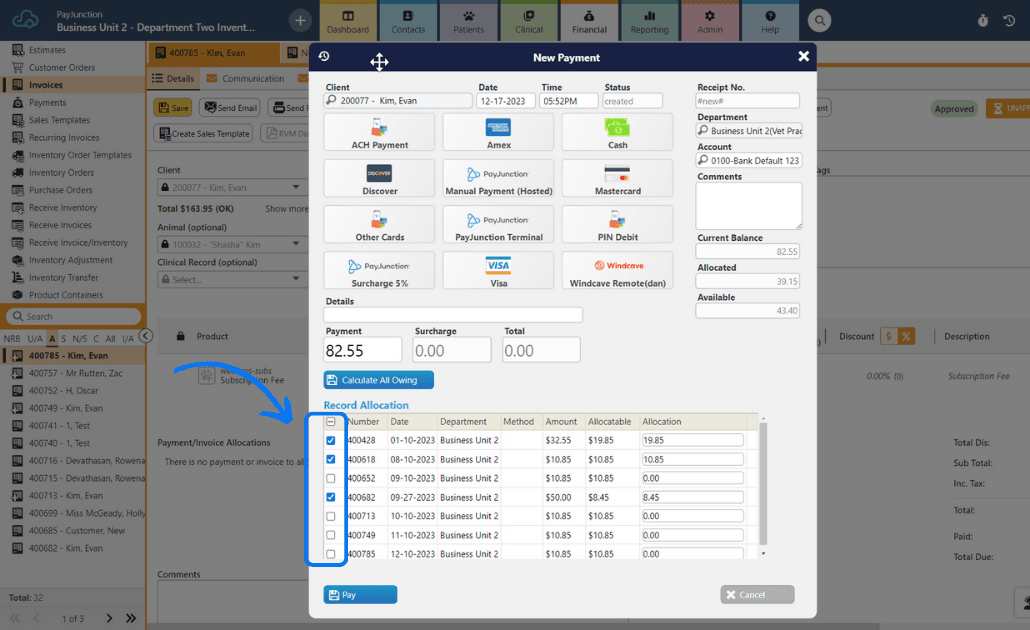Select the Amex payment method
Screen dimensions: 1030x630
498,132
